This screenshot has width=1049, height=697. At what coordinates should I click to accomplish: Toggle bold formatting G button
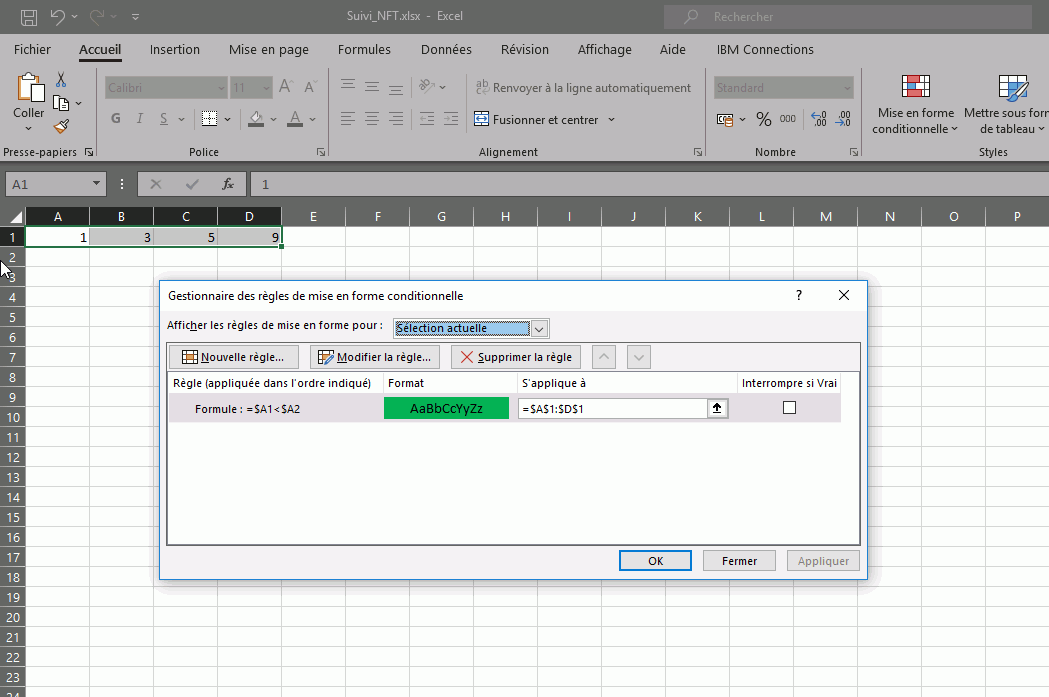coord(116,119)
